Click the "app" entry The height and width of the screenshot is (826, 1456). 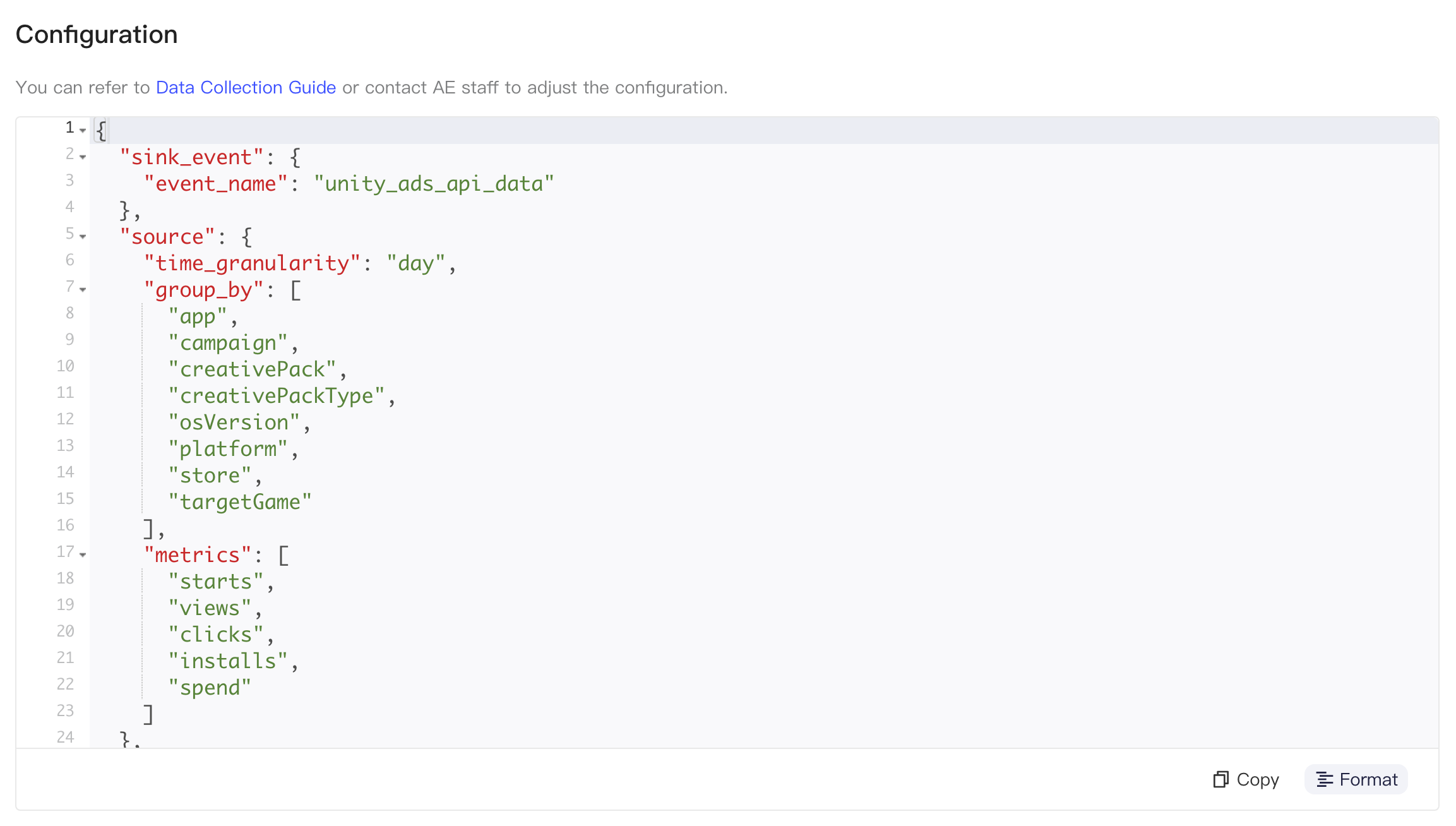pyautogui.click(x=198, y=316)
